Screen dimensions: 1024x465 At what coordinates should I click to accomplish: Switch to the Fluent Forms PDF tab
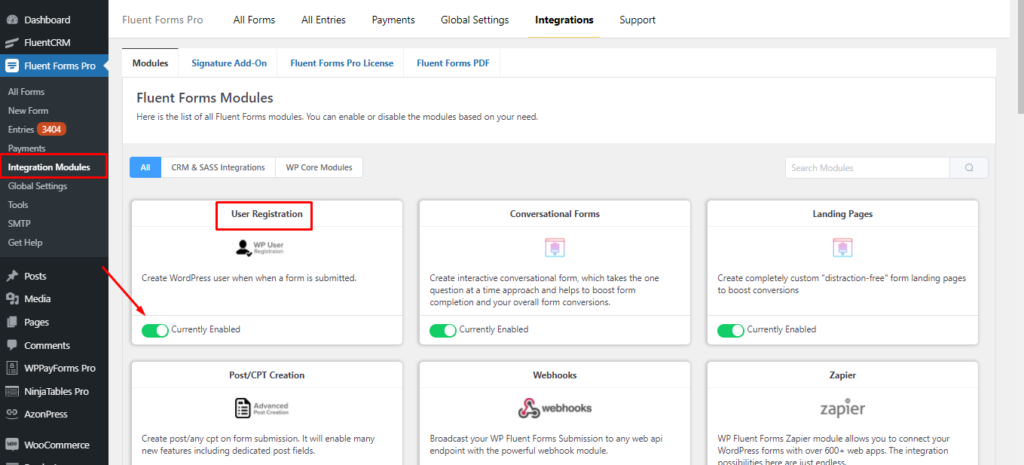coord(453,63)
